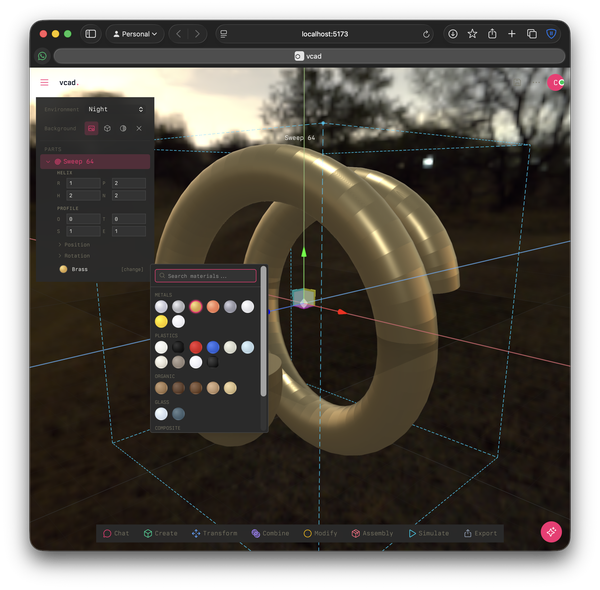Pick the red plastic swatch

click(x=196, y=347)
